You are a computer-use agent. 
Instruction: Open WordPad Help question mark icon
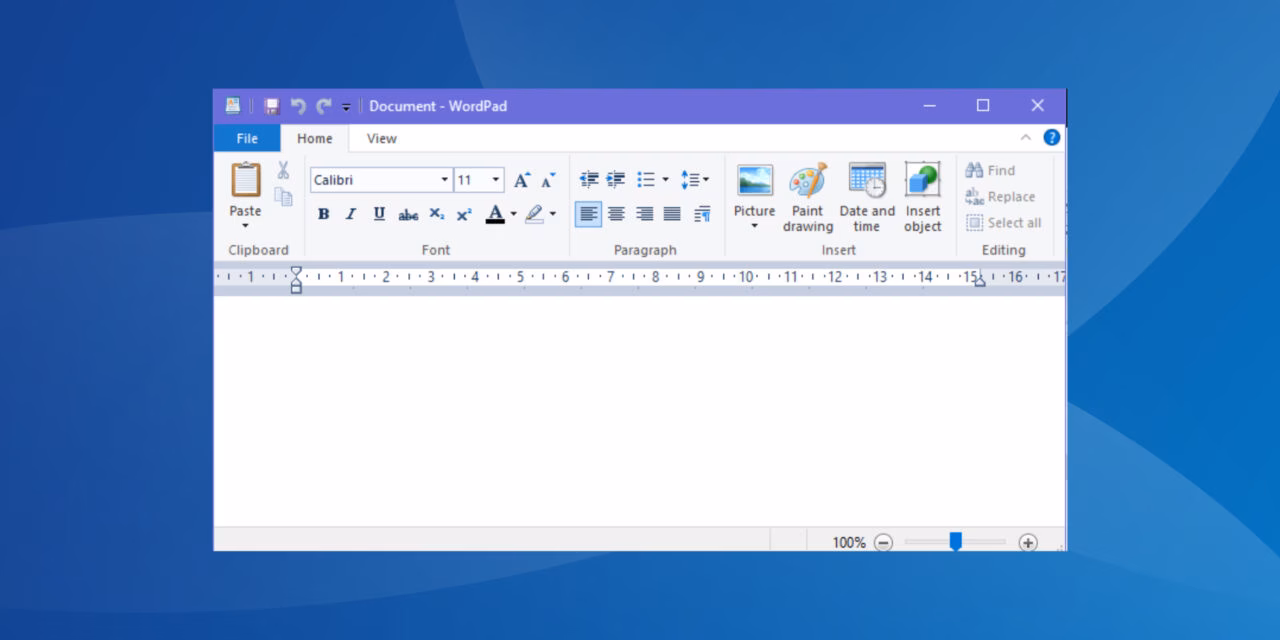click(x=1051, y=138)
